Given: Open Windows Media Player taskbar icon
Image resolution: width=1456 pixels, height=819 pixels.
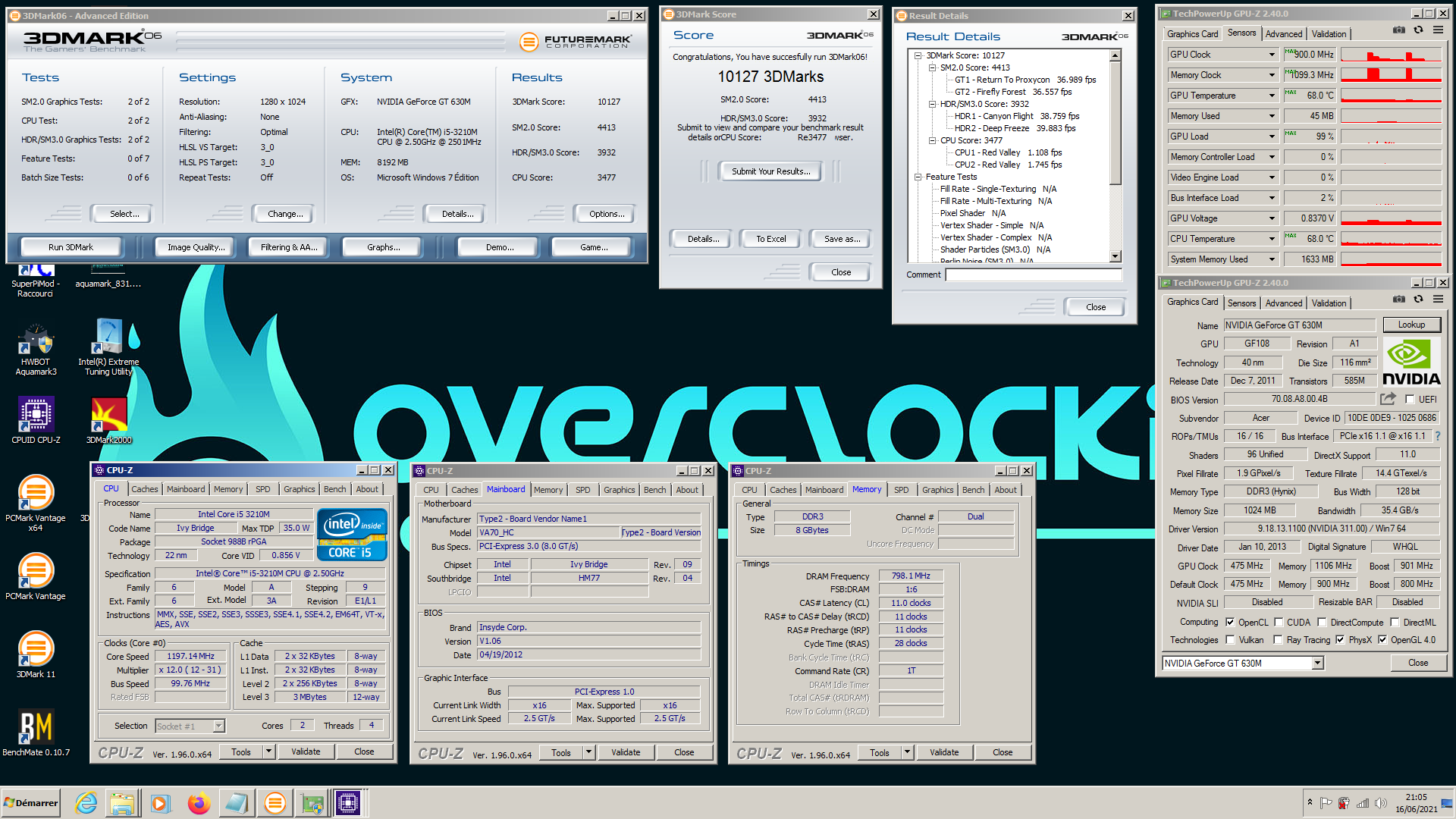Looking at the screenshot, I should pyautogui.click(x=160, y=803).
